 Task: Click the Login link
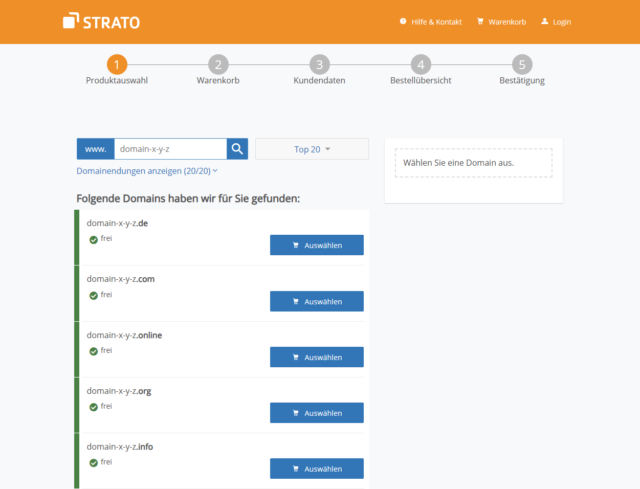[555, 21]
